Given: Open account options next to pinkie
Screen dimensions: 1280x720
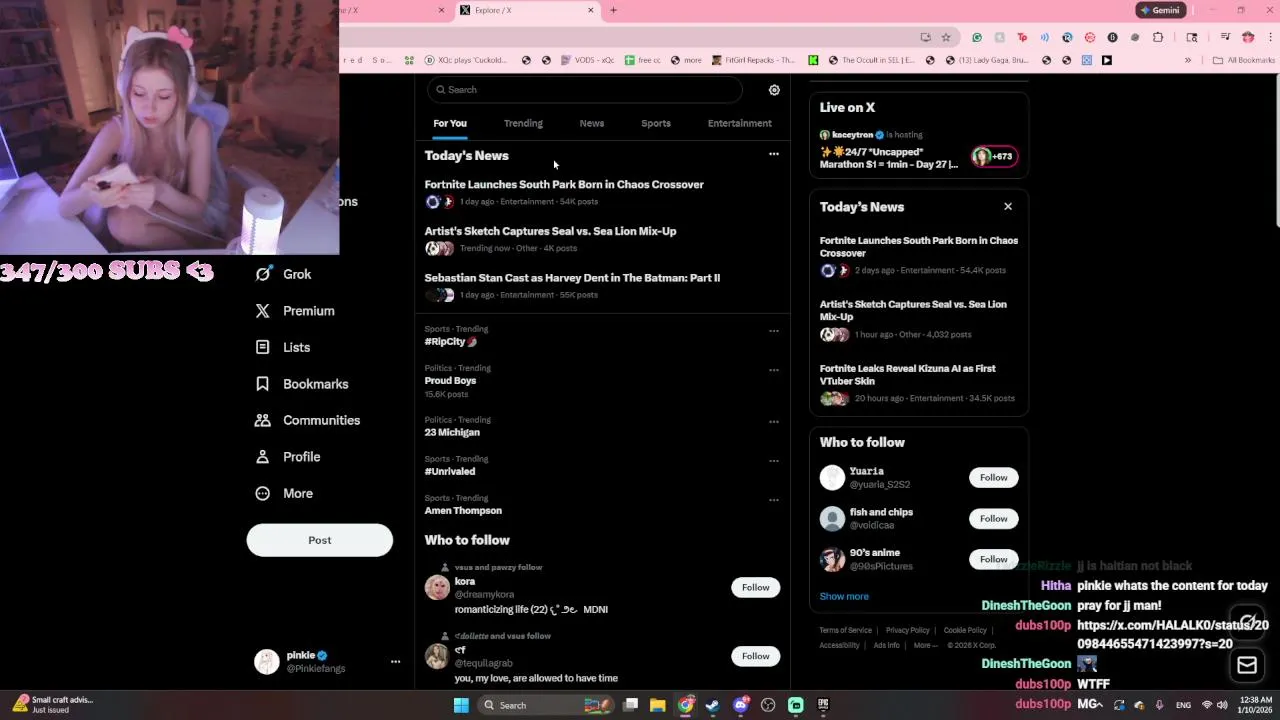Looking at the screenshot, I should coord(395,662).
